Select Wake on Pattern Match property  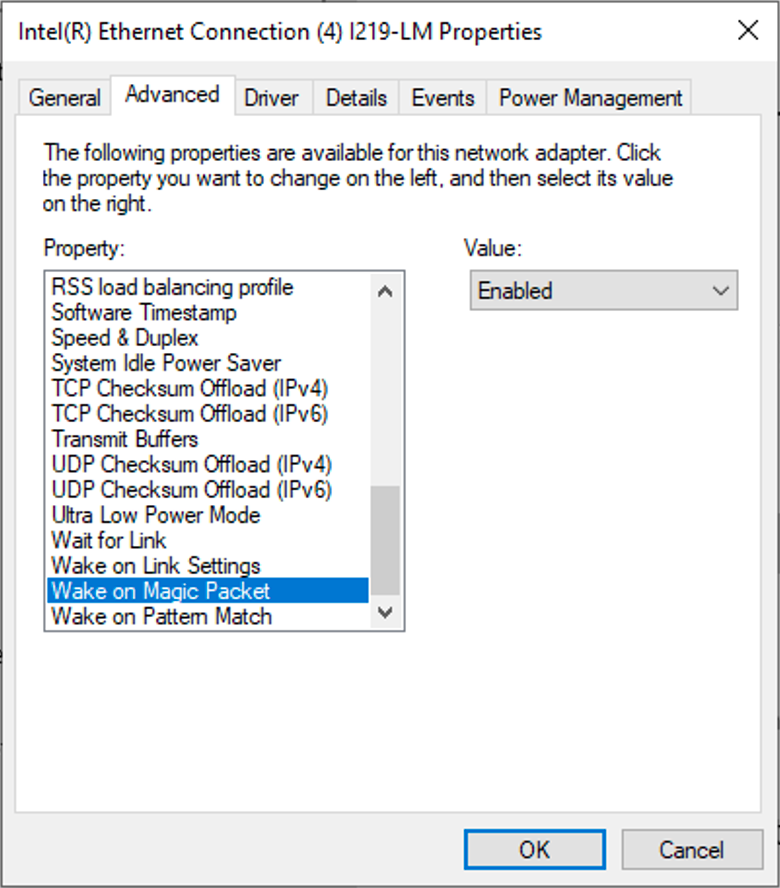point(208,616)
